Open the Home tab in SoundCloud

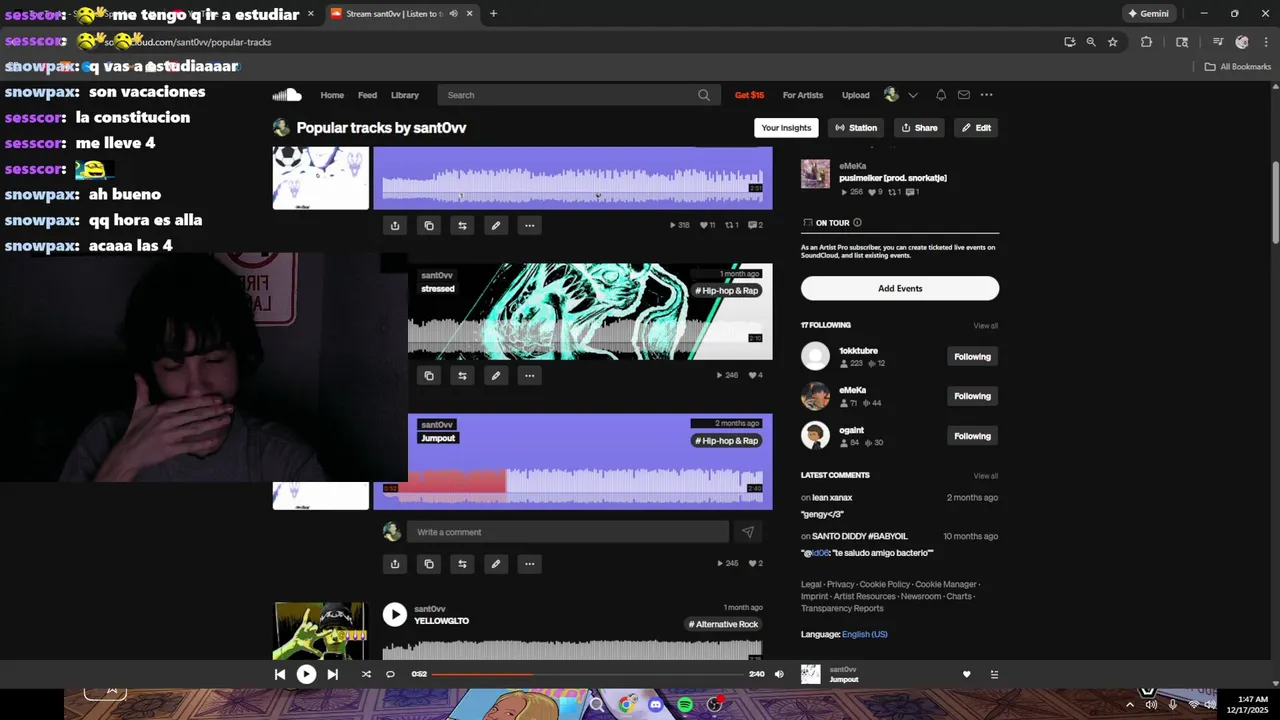point(332,95)
